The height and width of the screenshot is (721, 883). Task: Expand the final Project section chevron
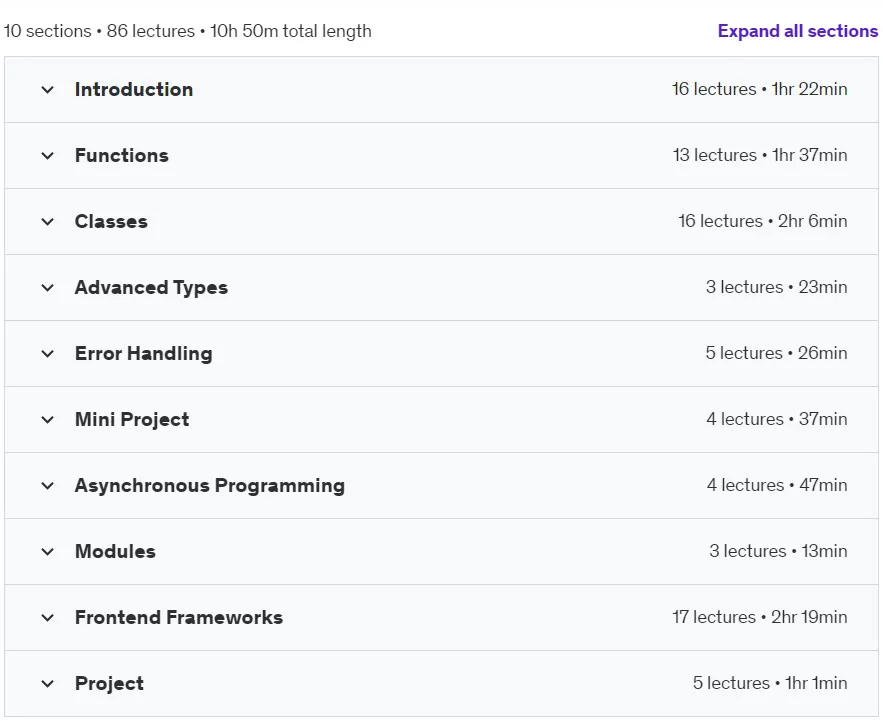(x=48, y=684)
